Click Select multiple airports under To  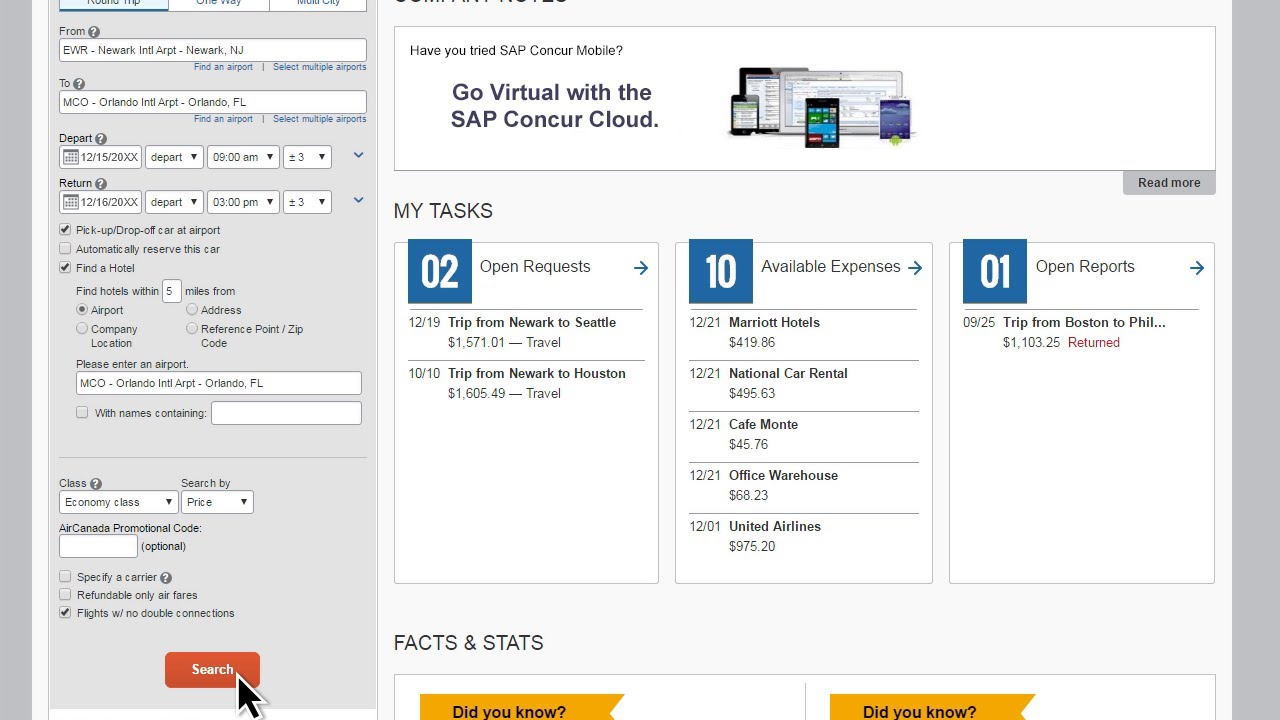pyautogui.click(x=320, y=119)
